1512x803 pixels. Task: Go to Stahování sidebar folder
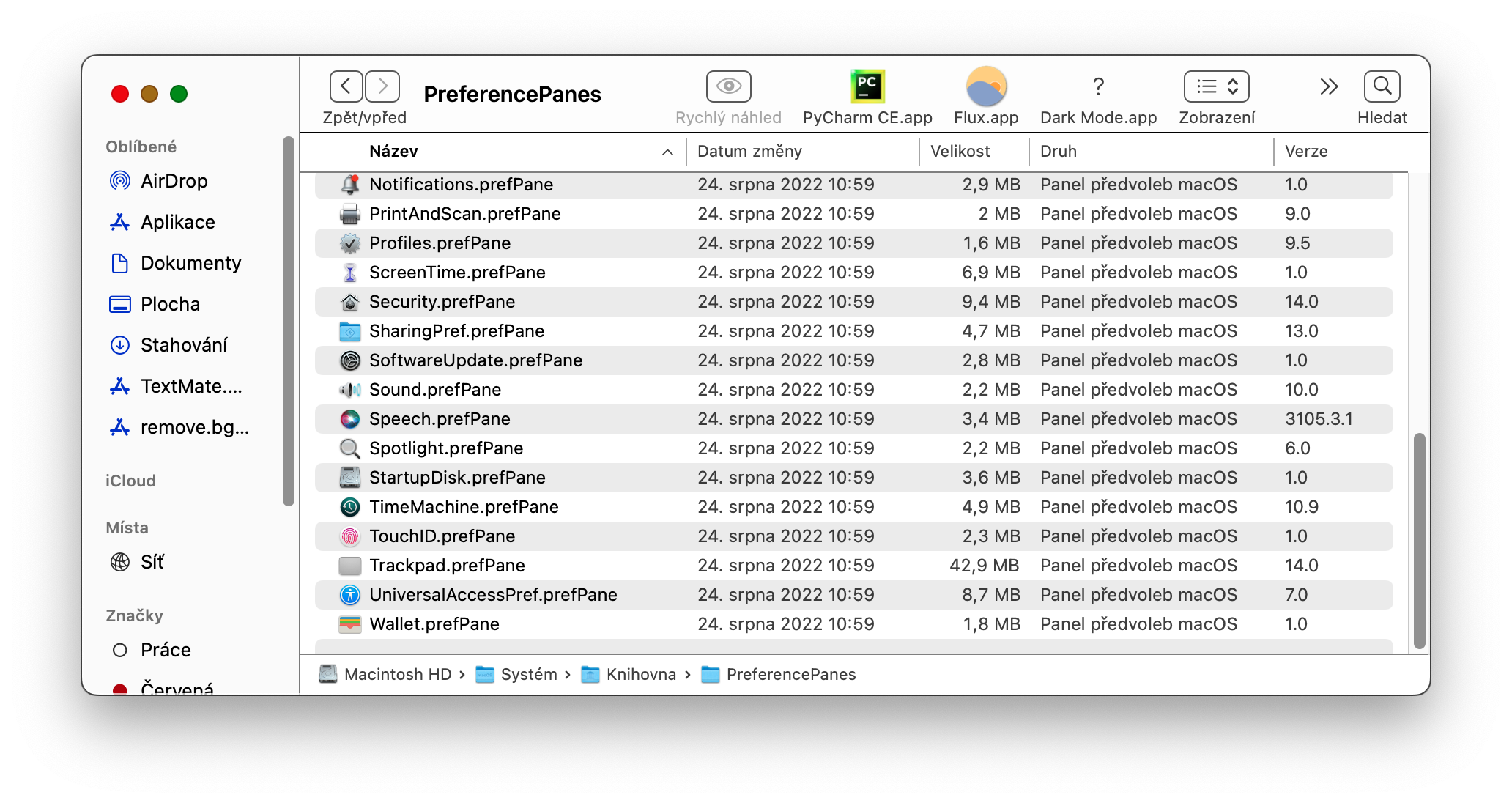[183, 345]
